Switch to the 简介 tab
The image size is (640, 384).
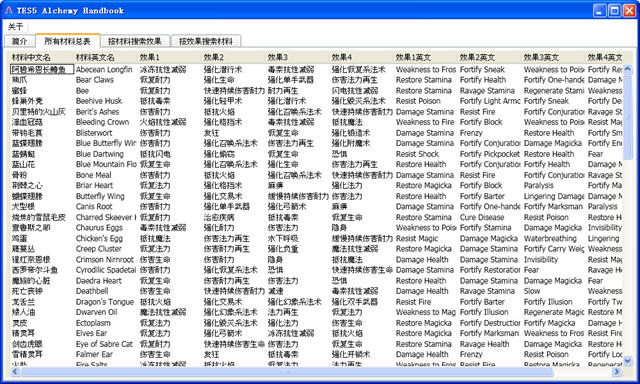click(x=20, y=41)
